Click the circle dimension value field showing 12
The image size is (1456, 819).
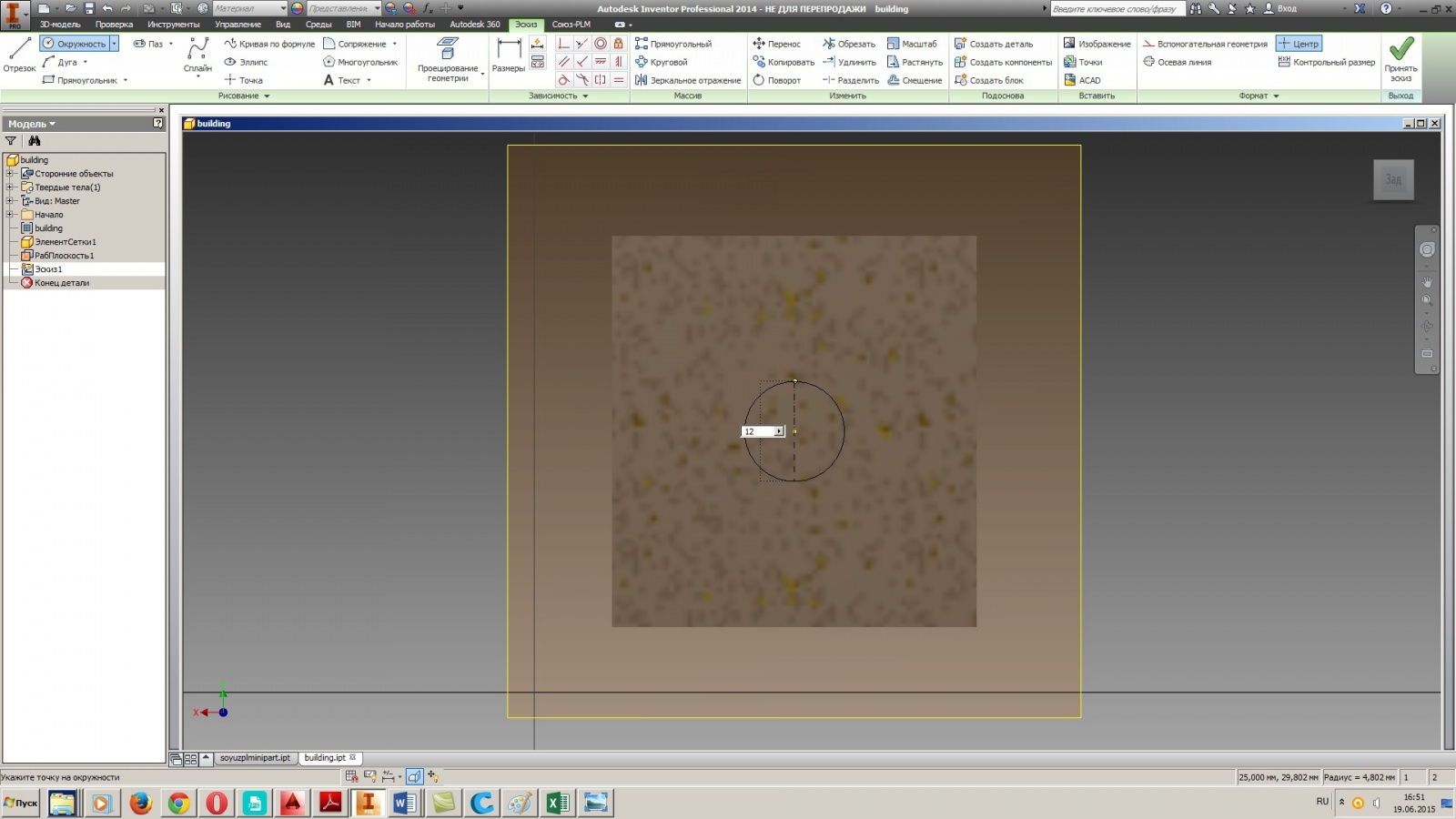click(x=757, y=430)
